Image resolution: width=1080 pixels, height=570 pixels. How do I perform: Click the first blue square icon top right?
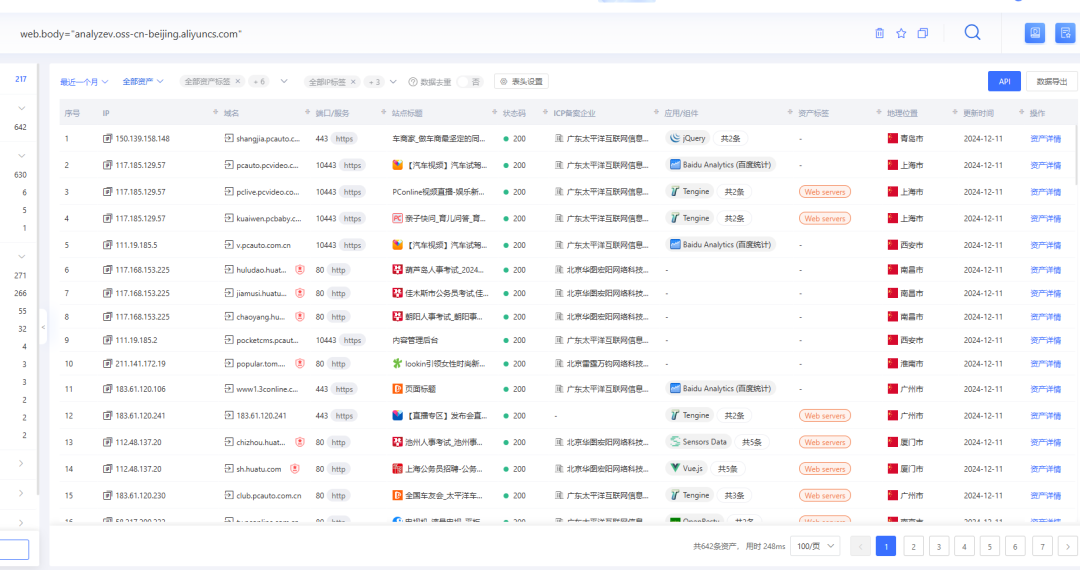tap(1035, 33)
